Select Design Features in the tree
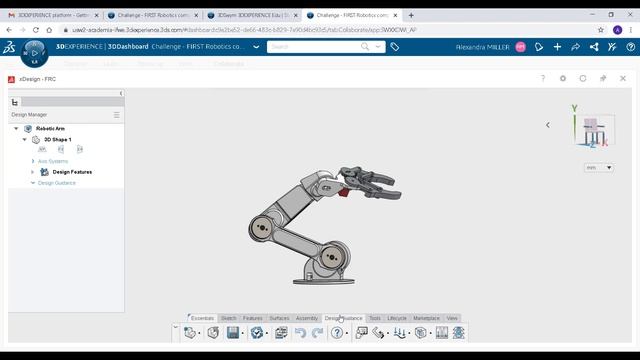Image resolution: width=640 pixels, height=360 pixels. coord(72,172)
